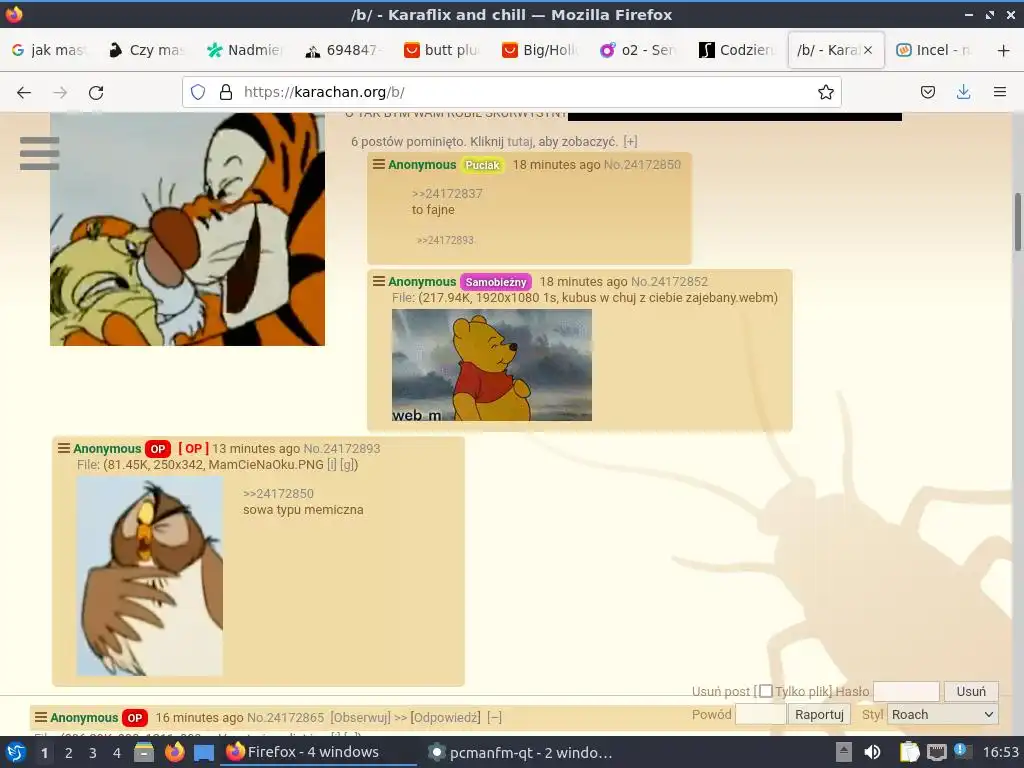
Task: Close the /b/ - Karachan tab
Action: (x=868, y=50)
